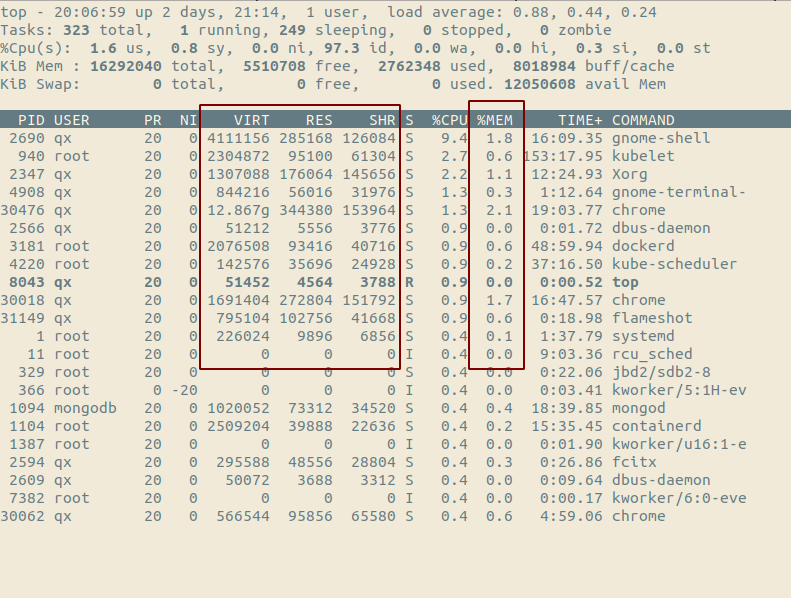Click the load average 0.88 value
791x598 pixels.
[531, 12]
